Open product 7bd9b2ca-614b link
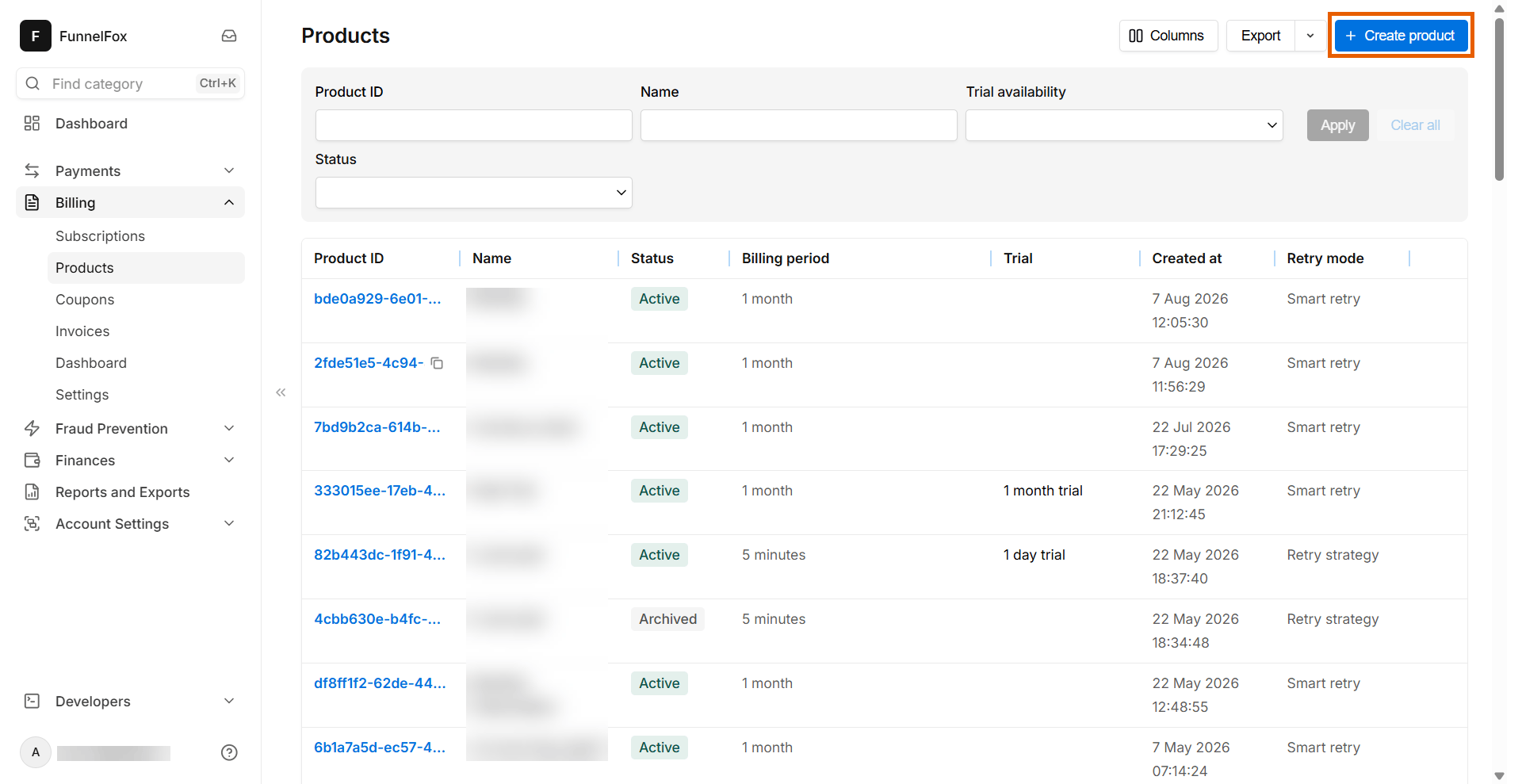The image size is (1522, 784). [377, 427]
